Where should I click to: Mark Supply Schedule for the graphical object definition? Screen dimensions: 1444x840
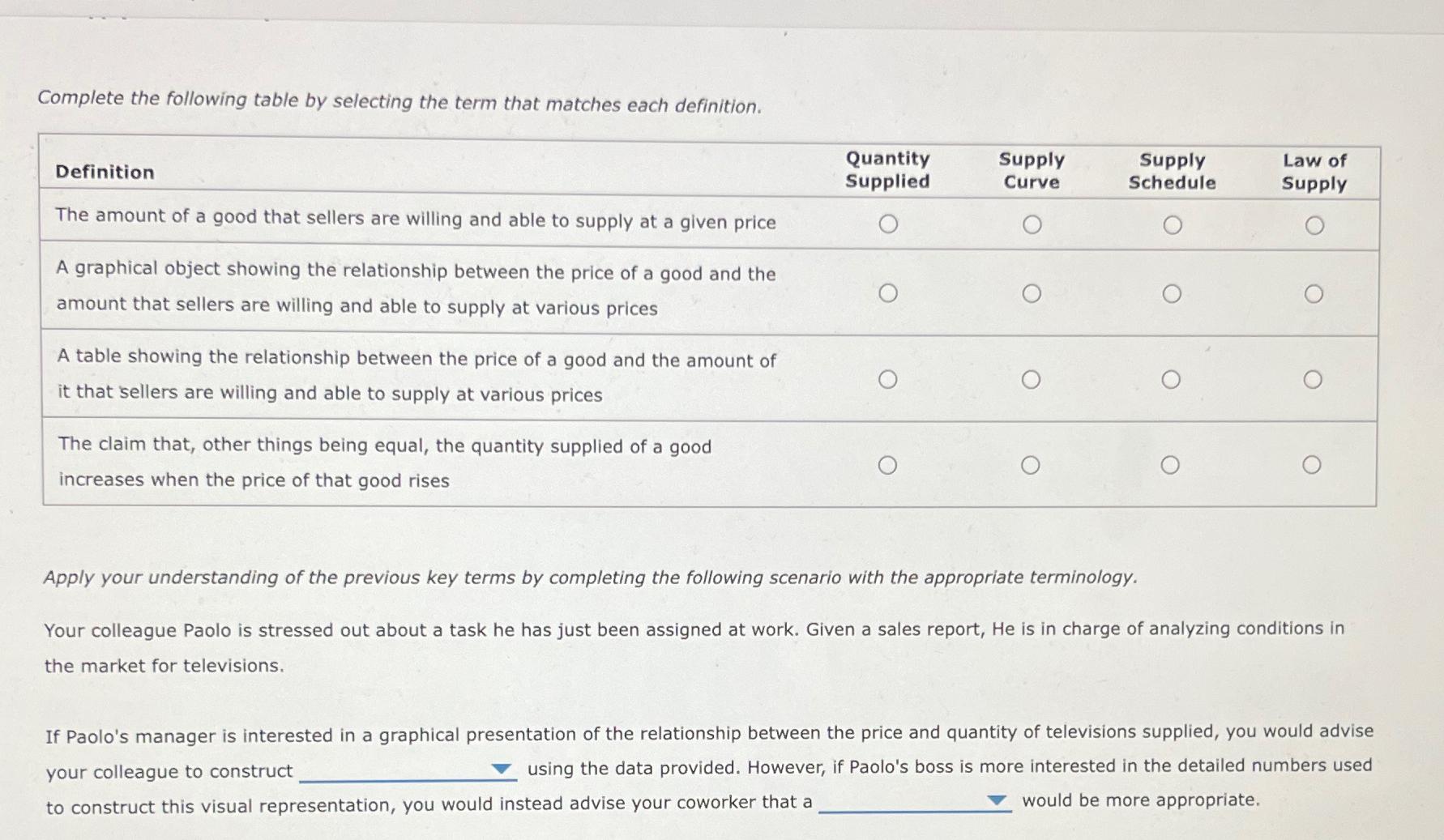[x=1173, y=292]
